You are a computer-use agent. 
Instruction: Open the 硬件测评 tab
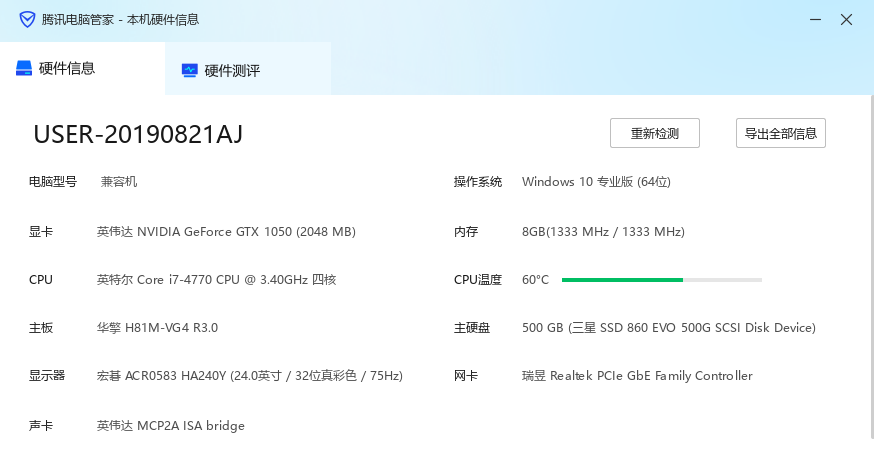[x=232, y=70]
